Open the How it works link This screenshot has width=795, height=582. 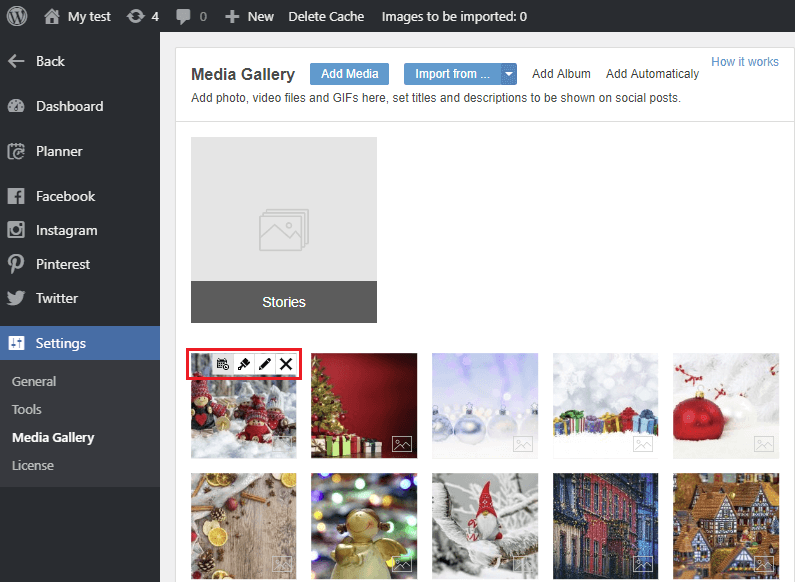point(745,62)
